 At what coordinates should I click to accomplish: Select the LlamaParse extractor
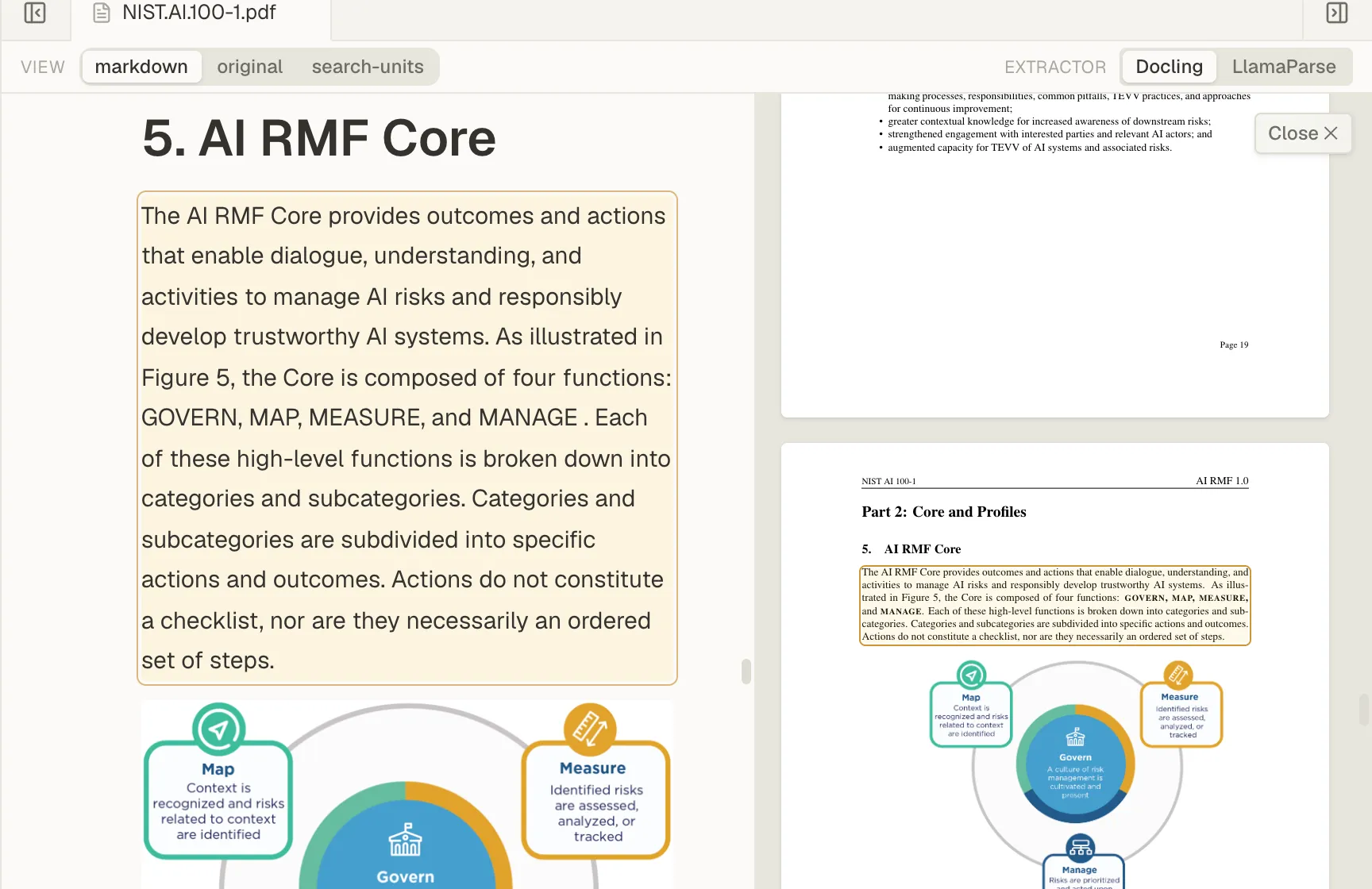(x=1284, y=67)
